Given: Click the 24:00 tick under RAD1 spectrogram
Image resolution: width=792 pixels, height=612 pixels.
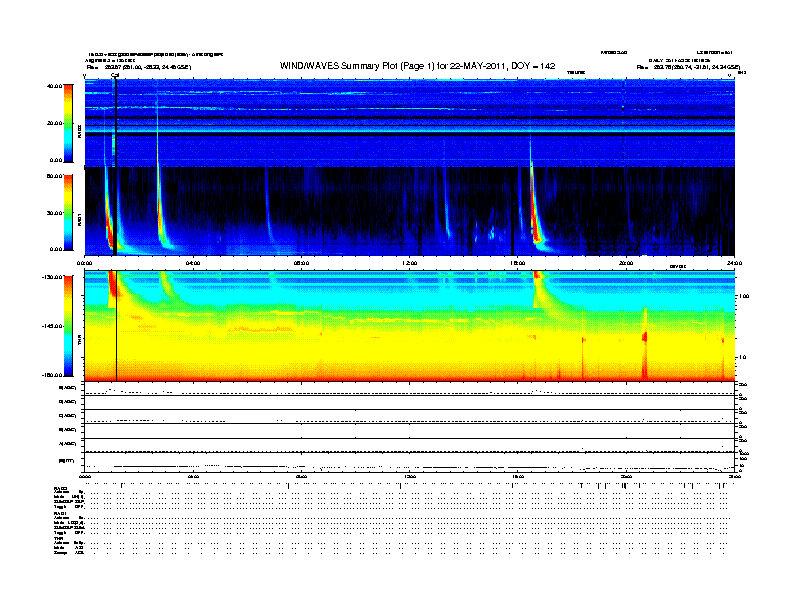Looking at the screenshot, I should tap(734, 263).
